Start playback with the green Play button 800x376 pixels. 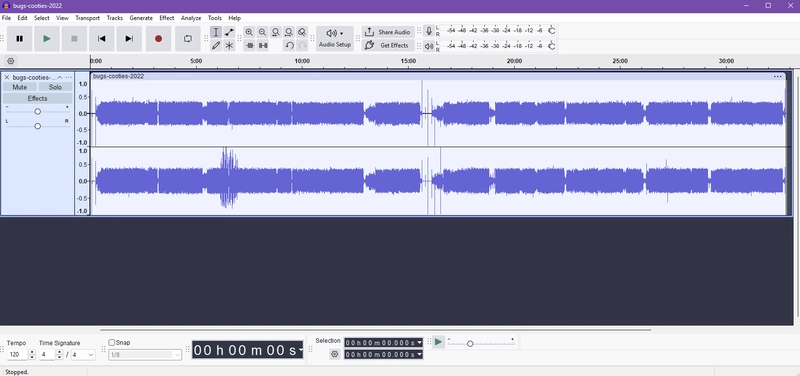click(47, 39)
